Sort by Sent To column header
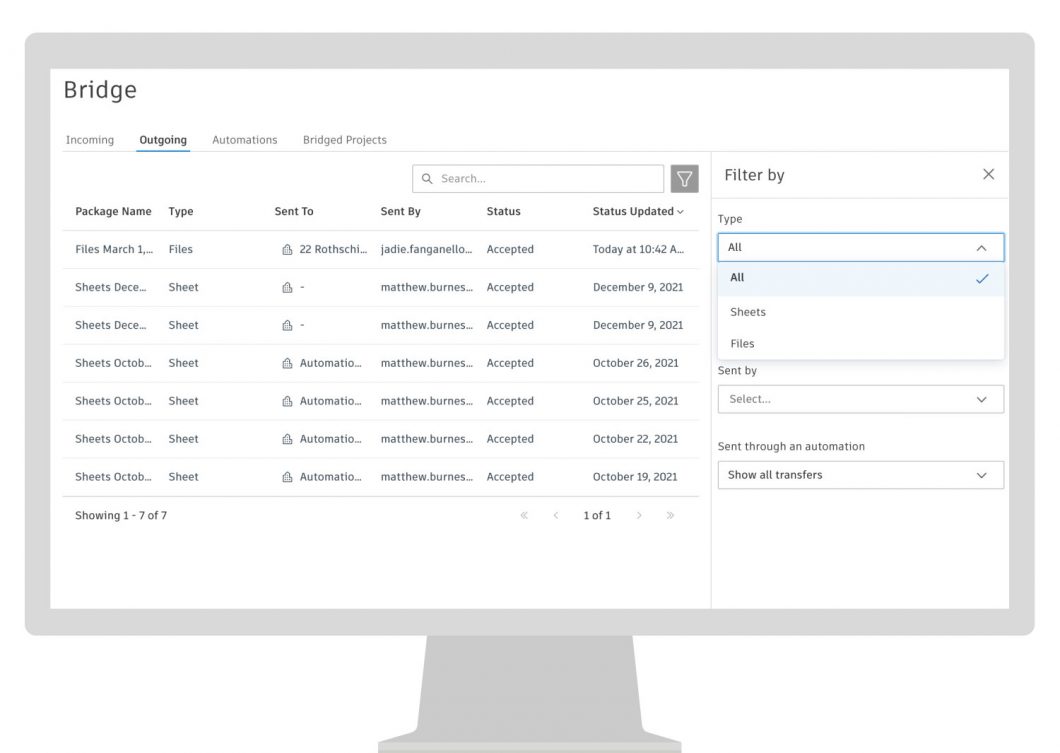This screenshot has height=753, width=1060. 294,212
